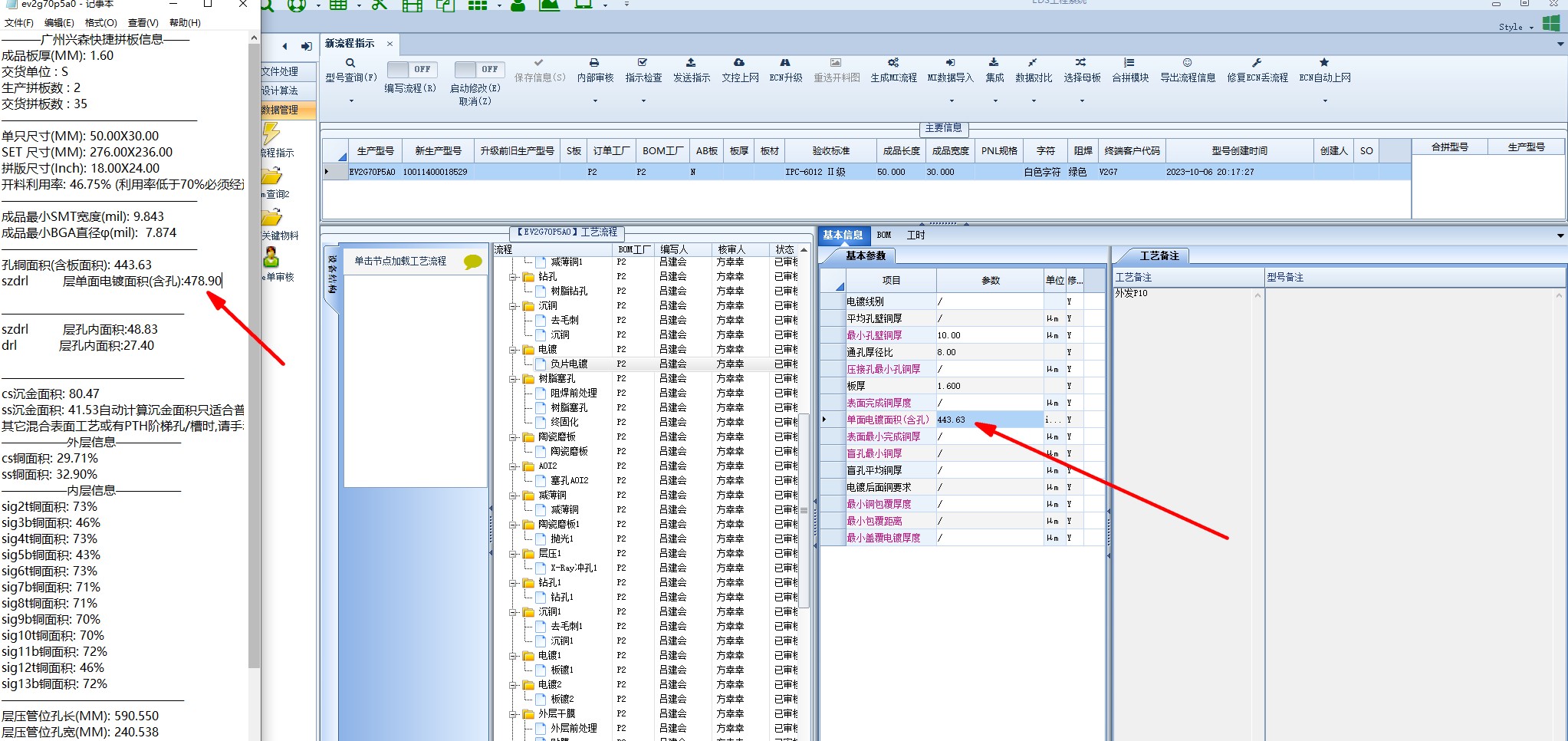The height and width of the screenshot is (741, 1568).
Task: Click the 修复ECN丢流程 wrench icon
Action: coord(1257,63)
